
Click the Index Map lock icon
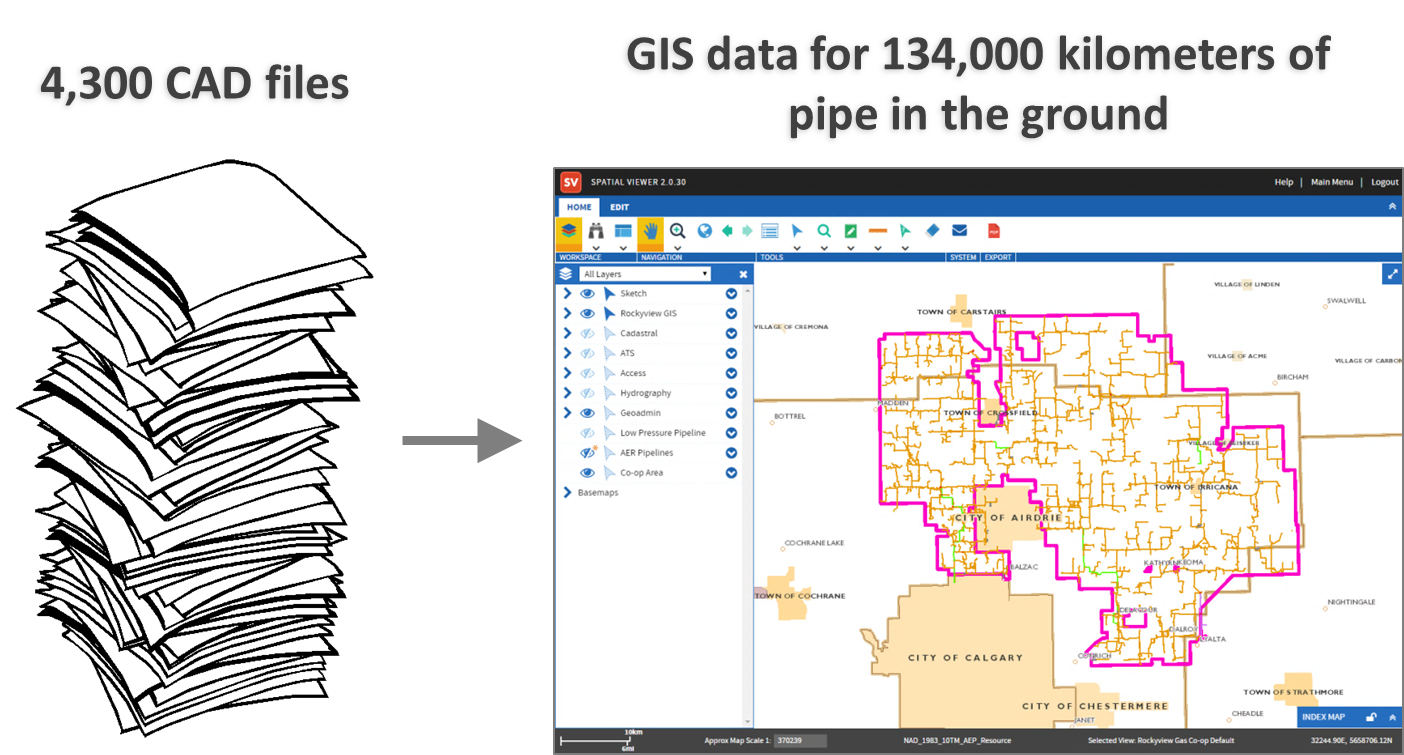coord(1371,717)
